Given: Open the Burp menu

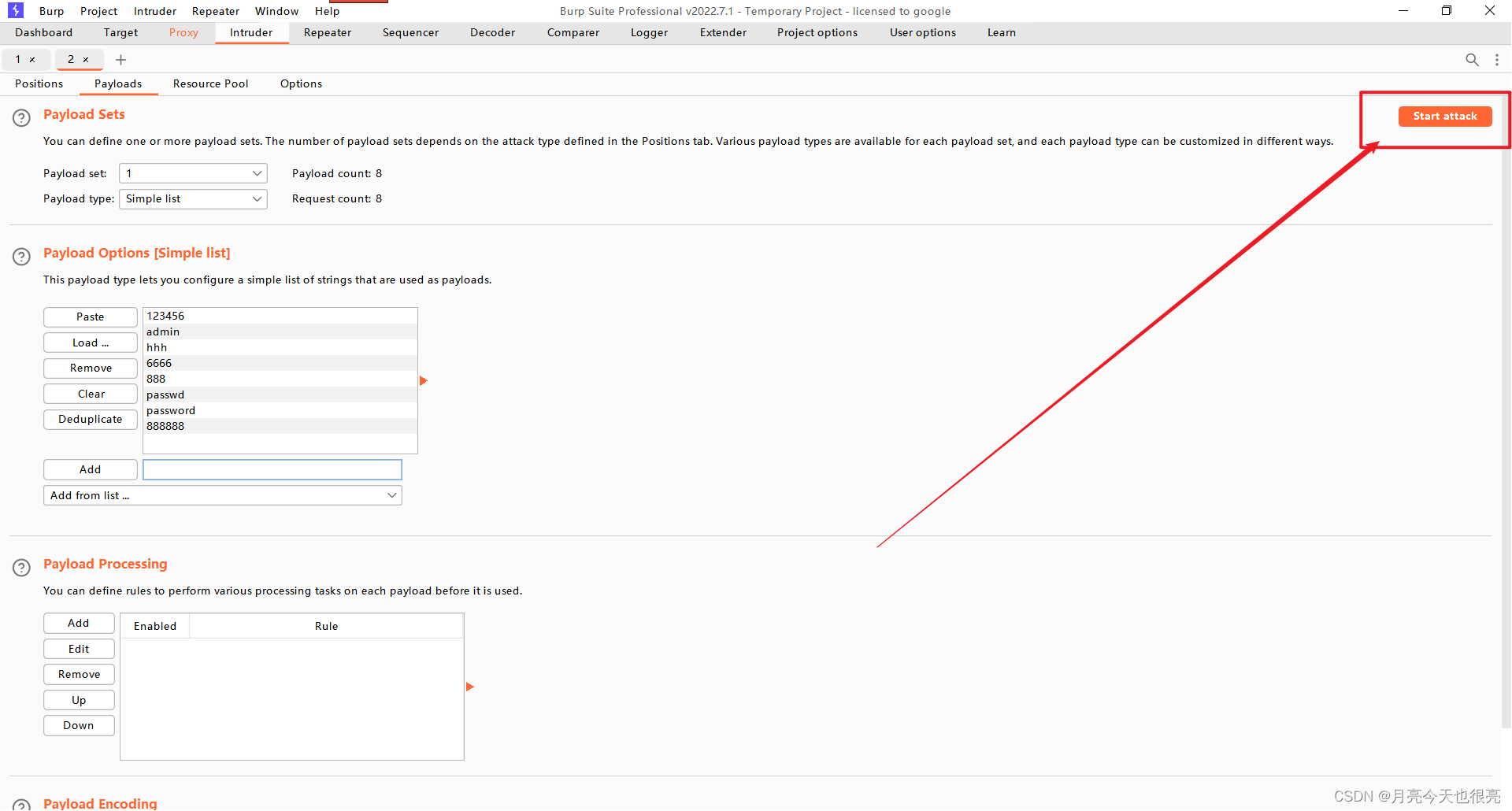Looking at the screenshot, I should coord(52,11).
